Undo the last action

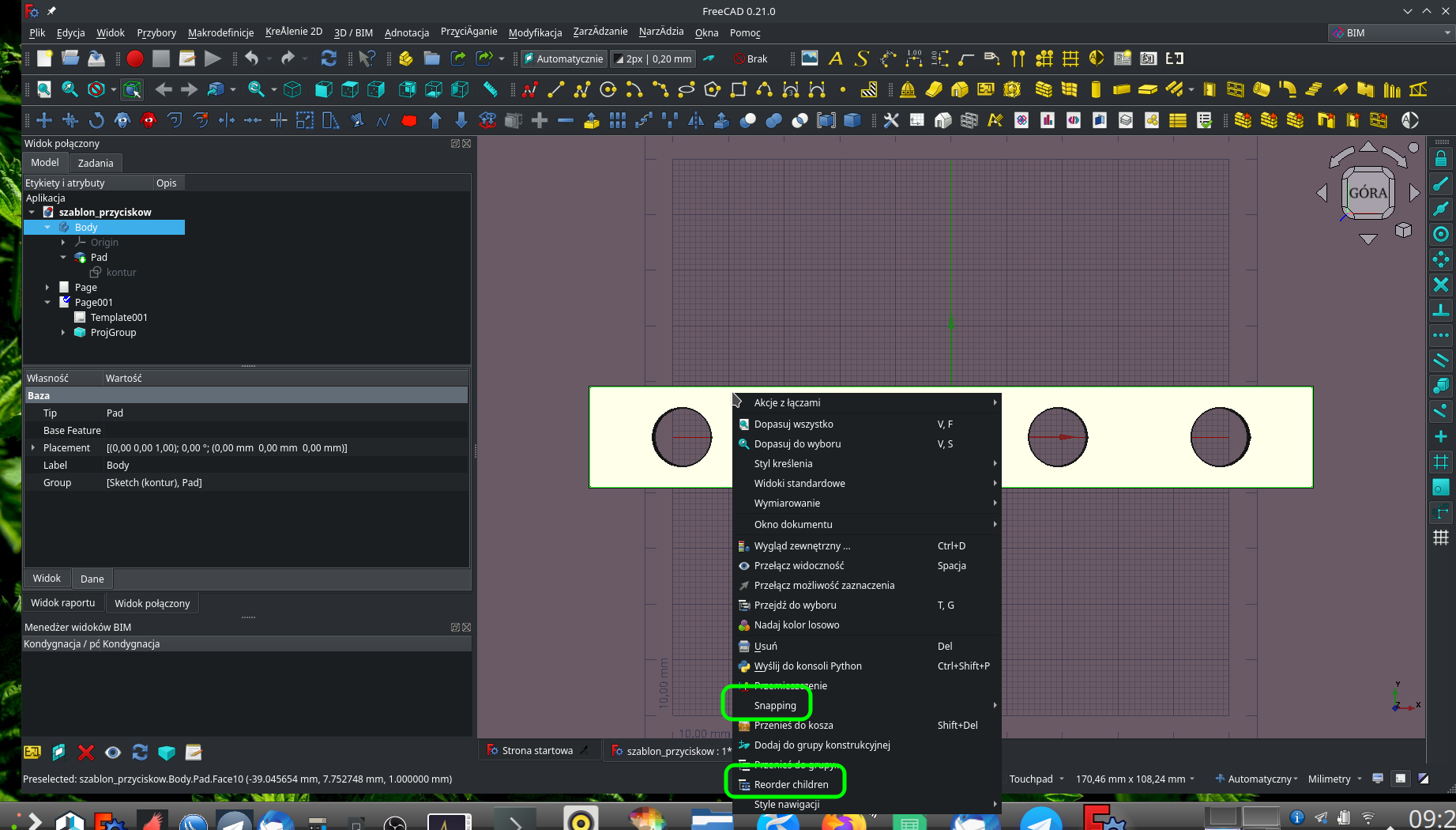pos(251,58)
